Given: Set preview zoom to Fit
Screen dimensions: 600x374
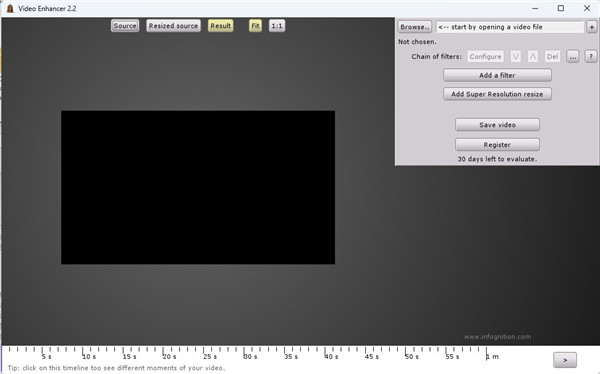Looking at the screenshot, I should point(255,26).
